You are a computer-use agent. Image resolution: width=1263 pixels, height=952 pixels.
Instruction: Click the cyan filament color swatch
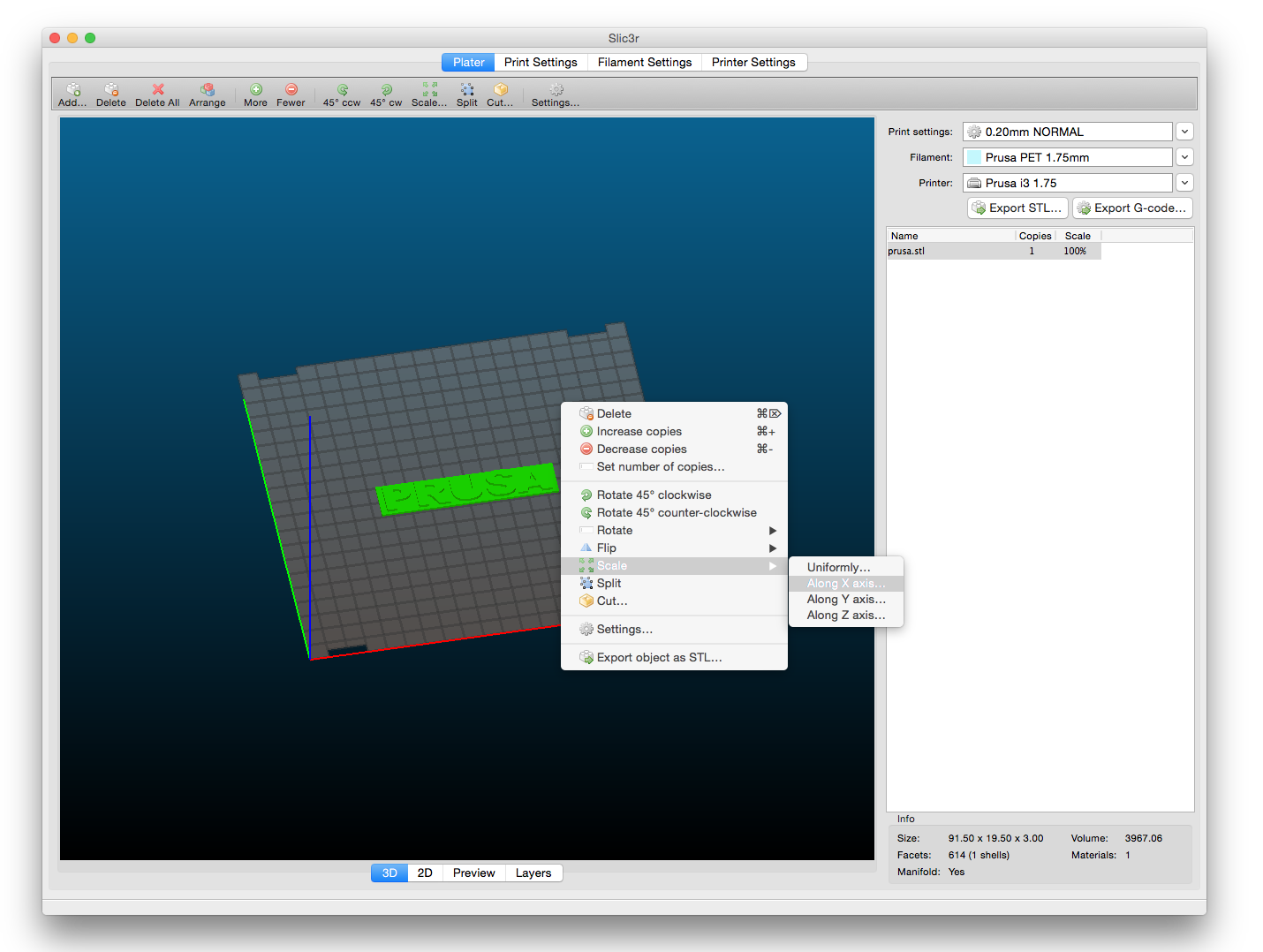(x=974, y=157)
